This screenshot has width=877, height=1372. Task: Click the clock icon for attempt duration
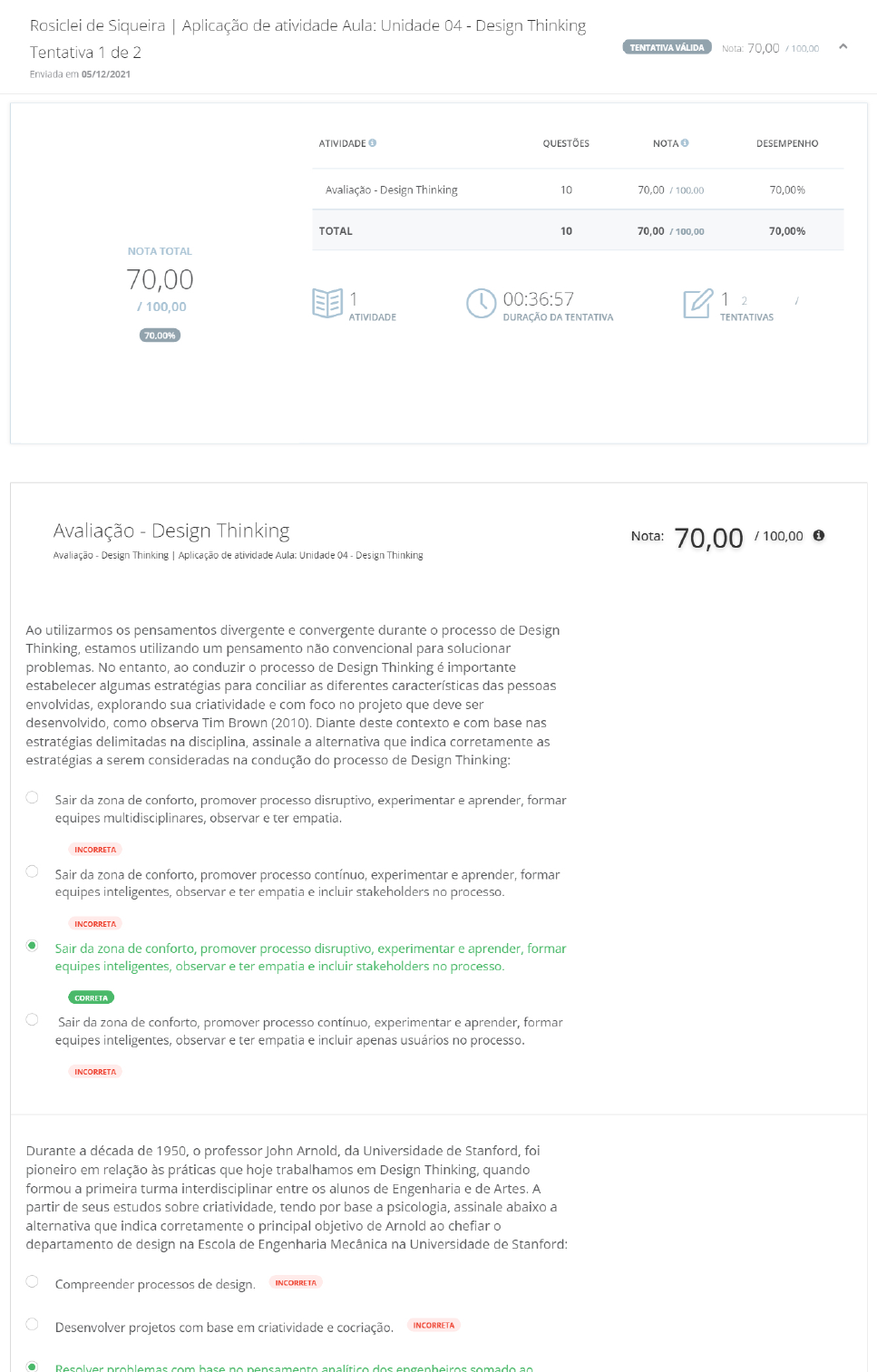click(x=481, y=303)
